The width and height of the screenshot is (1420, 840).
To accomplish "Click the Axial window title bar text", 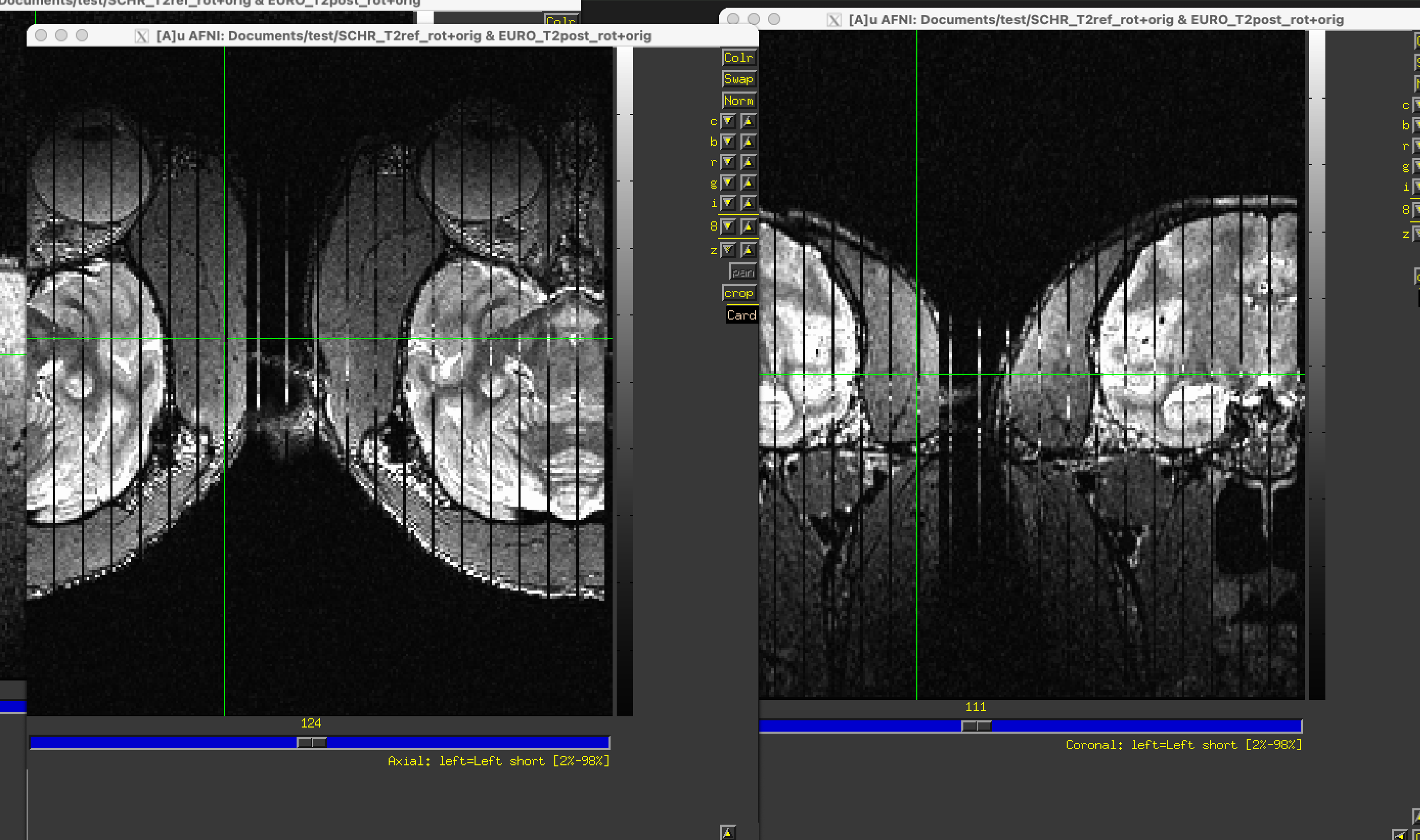I will 403,36.
